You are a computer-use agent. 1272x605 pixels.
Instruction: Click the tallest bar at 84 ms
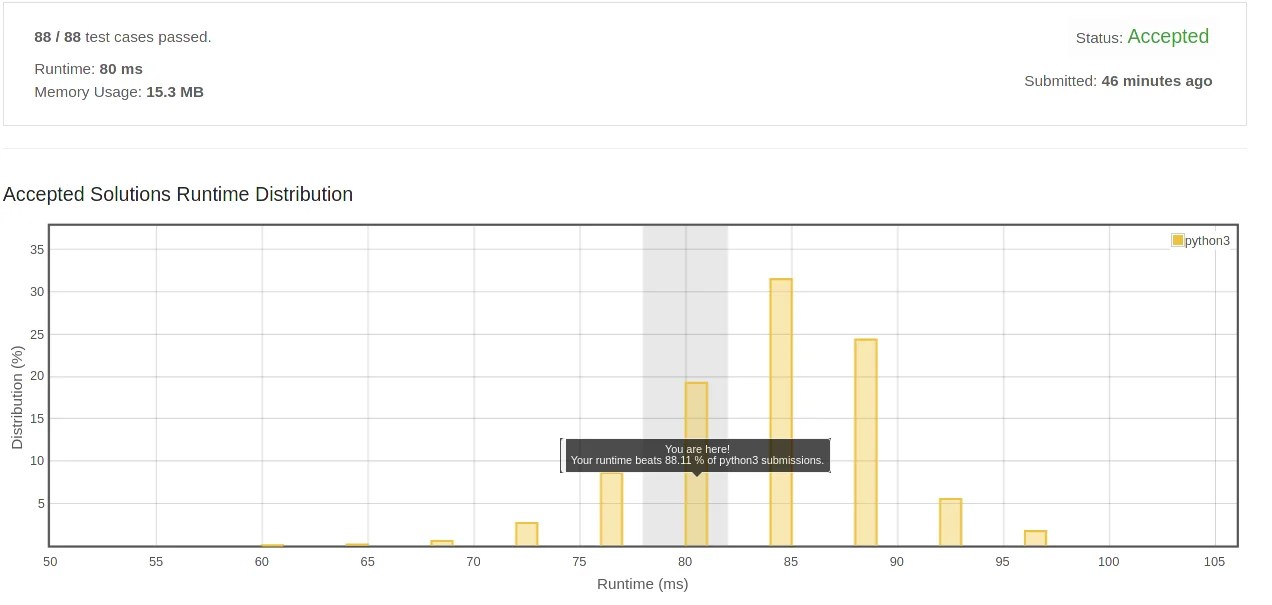(x=781, y=412)
